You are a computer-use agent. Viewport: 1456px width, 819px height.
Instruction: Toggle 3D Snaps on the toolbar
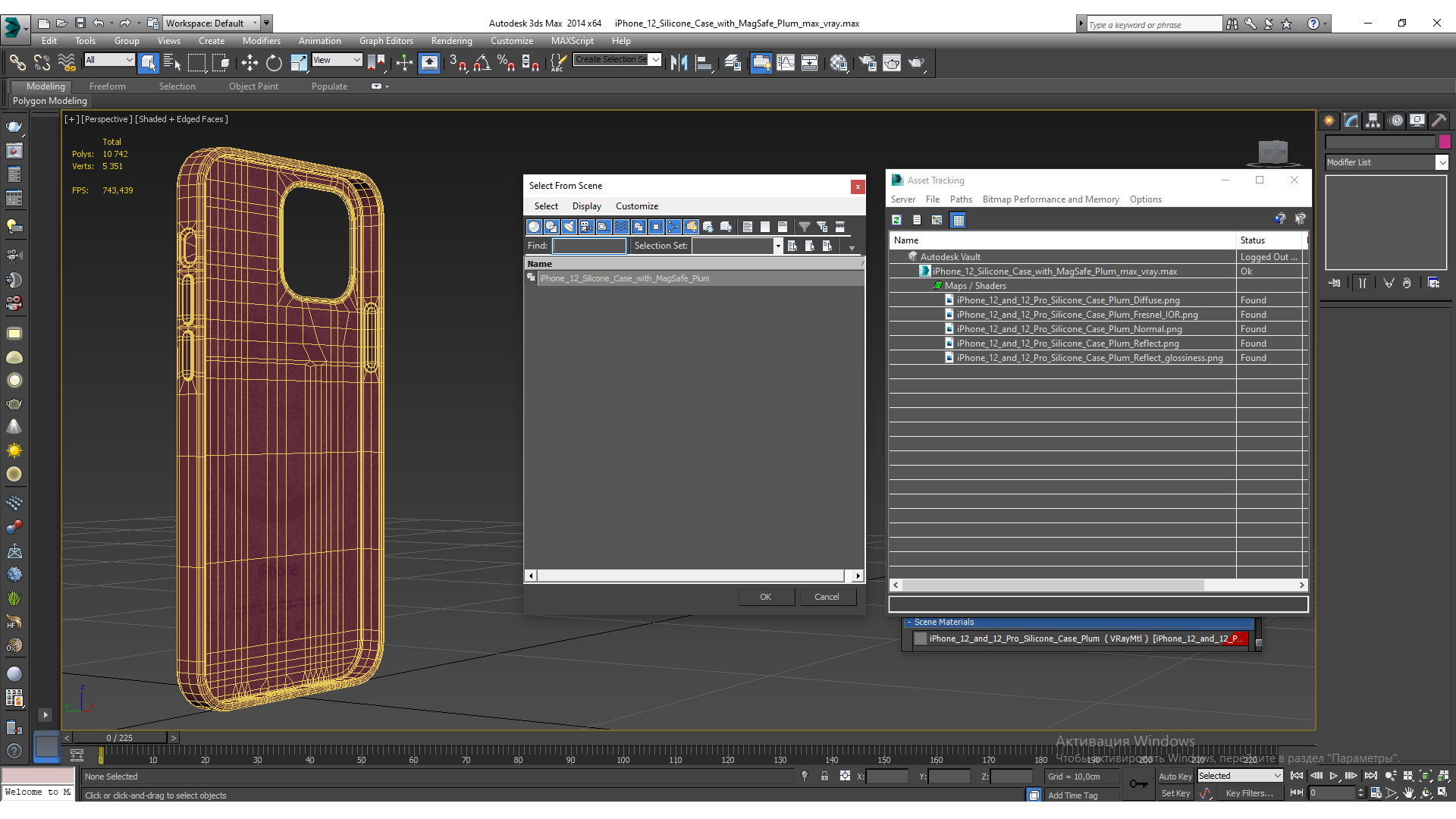[x=457, y=63]
